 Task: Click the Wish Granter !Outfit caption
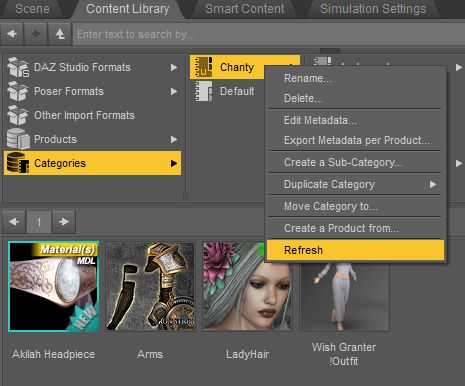coord(344,354)
